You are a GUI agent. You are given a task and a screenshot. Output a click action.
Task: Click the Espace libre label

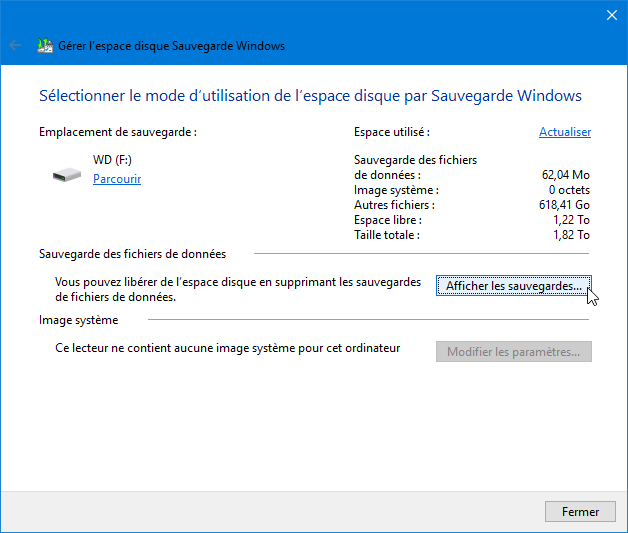tap(388, 220)
